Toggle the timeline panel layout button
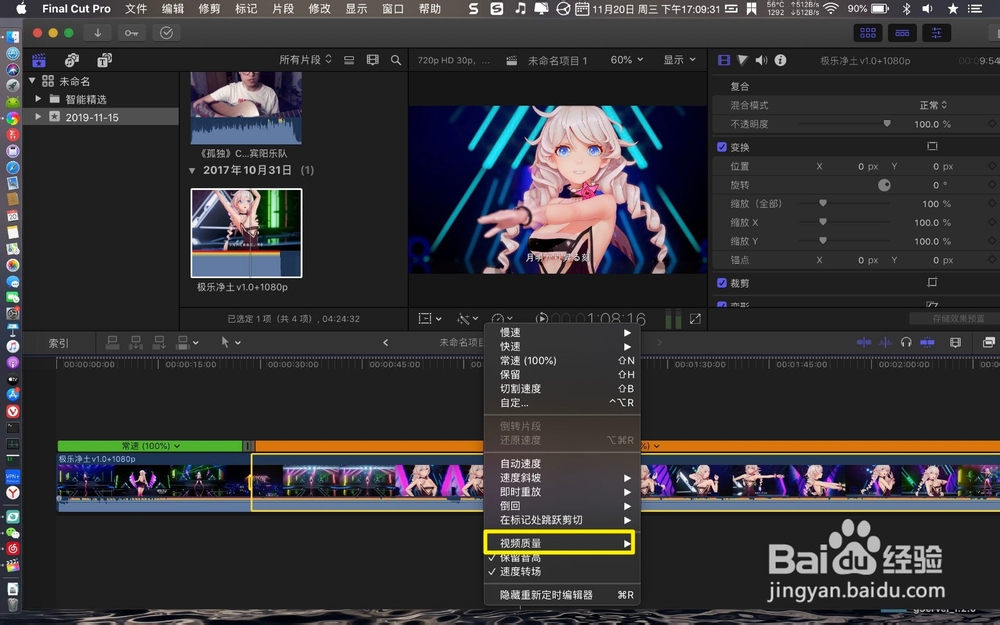Viewport: 1000px width, 625px height. 902,33
